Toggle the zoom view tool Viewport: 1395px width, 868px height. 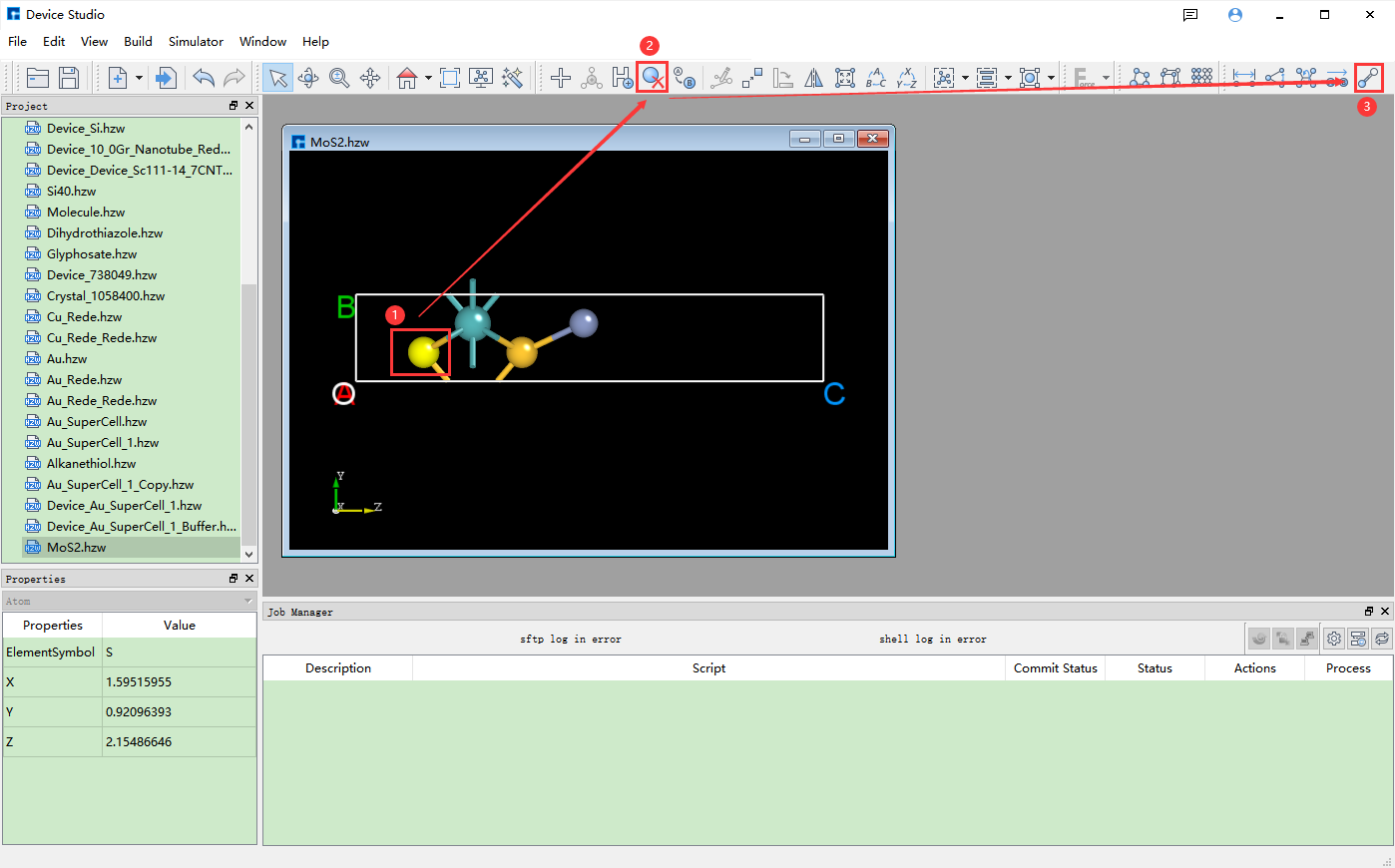tap(339, 77)
